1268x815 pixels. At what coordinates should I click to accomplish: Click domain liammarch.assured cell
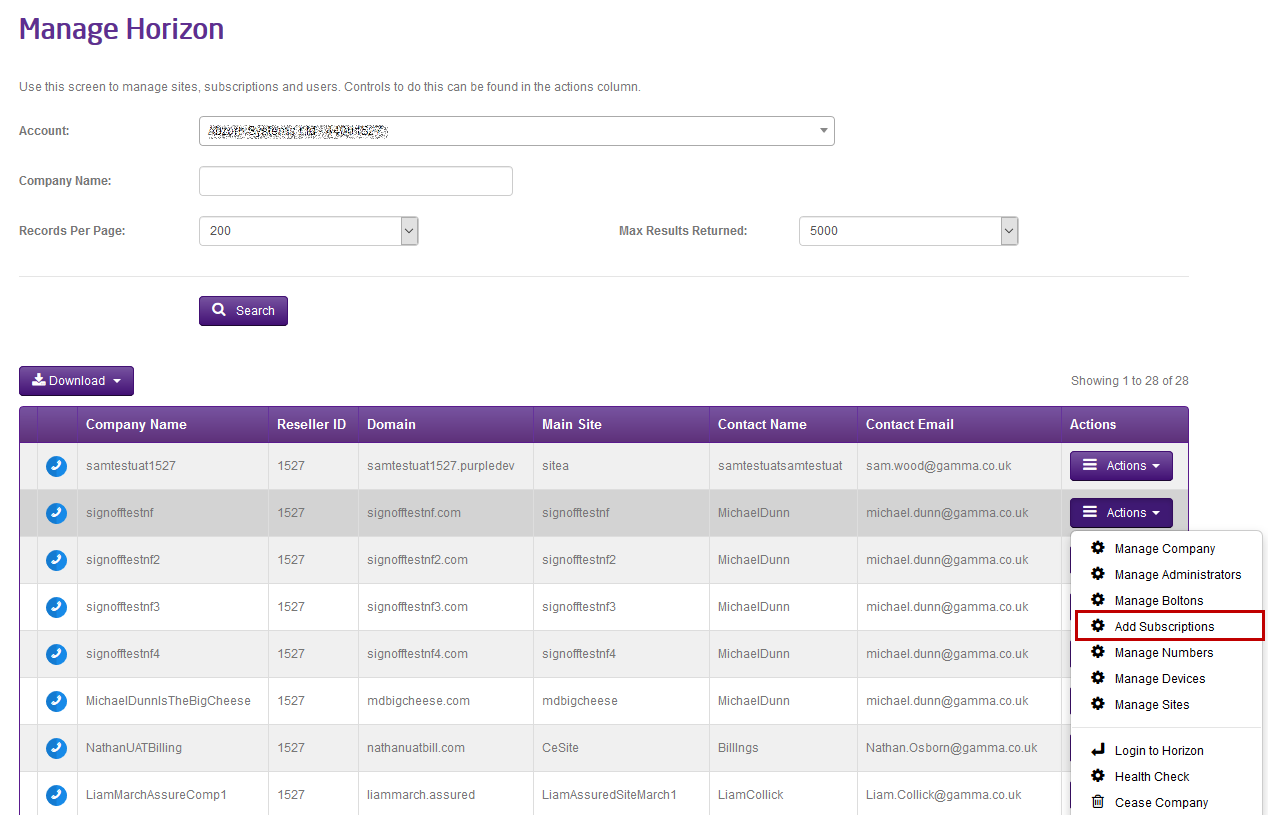click(421, 795)
